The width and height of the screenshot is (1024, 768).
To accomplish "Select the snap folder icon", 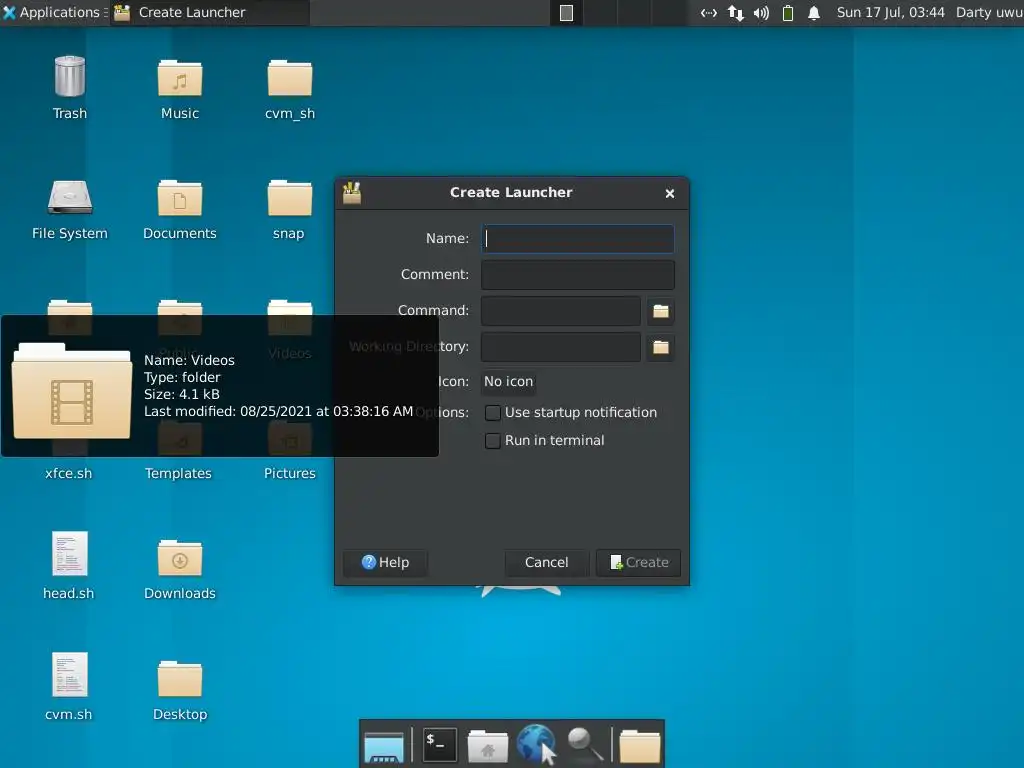I will 290,198.
